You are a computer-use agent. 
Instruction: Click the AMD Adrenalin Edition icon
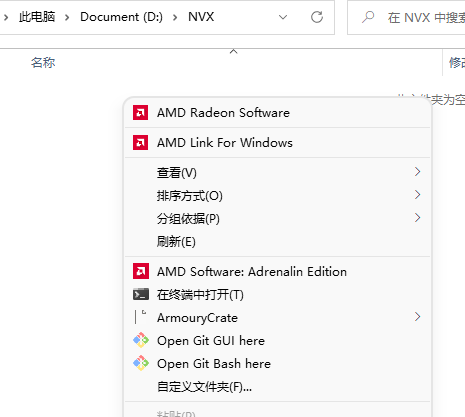(x=140, y=271)
